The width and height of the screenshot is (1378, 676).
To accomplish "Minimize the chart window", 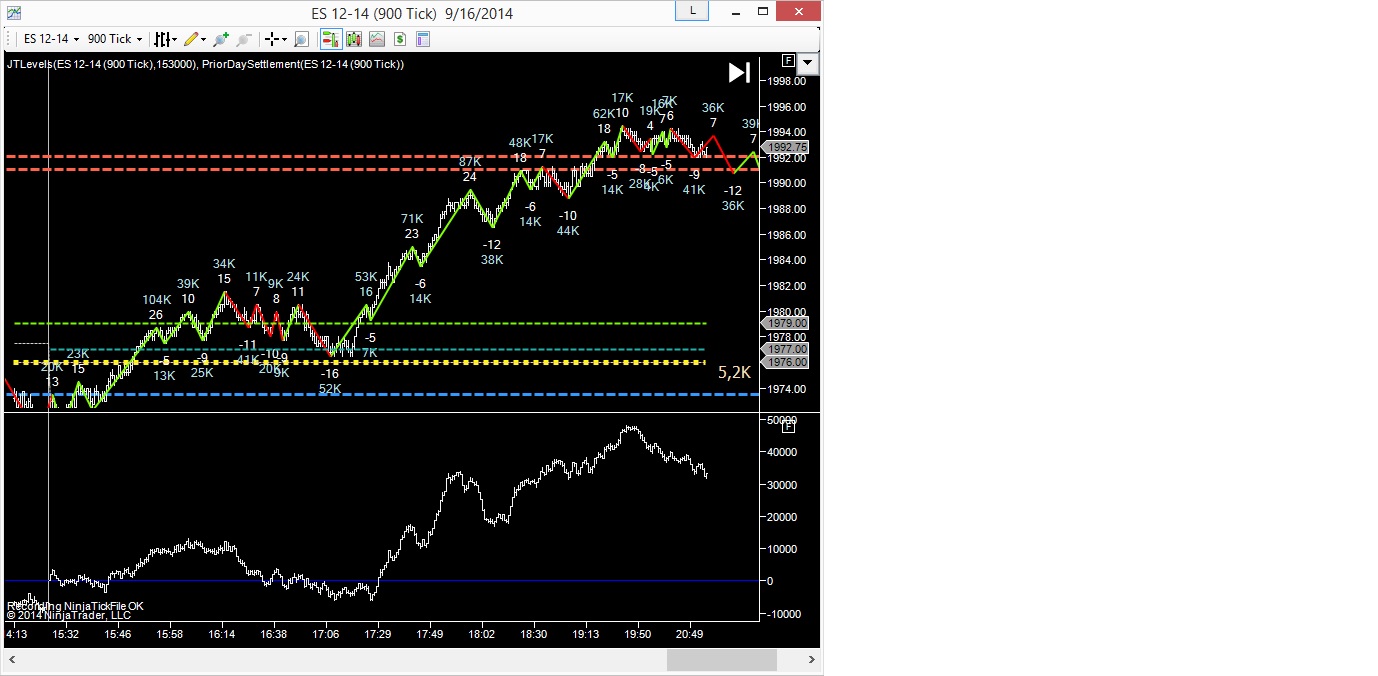I will point(738,11).
